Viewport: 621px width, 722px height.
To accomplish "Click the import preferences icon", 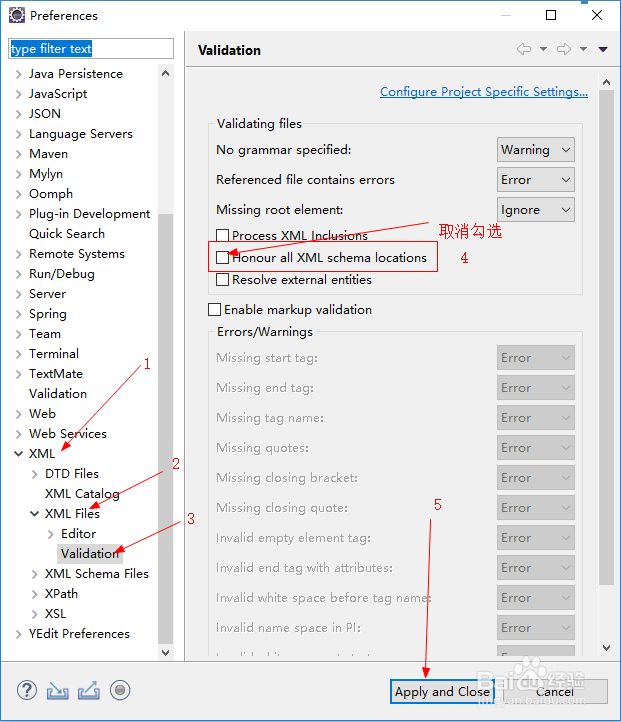I will coord(58,690).
